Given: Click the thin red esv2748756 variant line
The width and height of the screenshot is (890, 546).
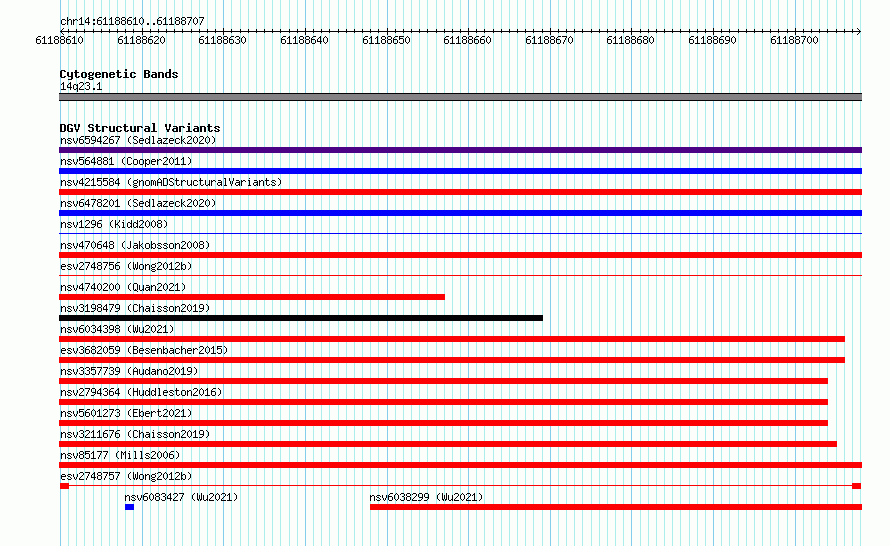Looking at the screenshot, I should click(x=460, y=275).
